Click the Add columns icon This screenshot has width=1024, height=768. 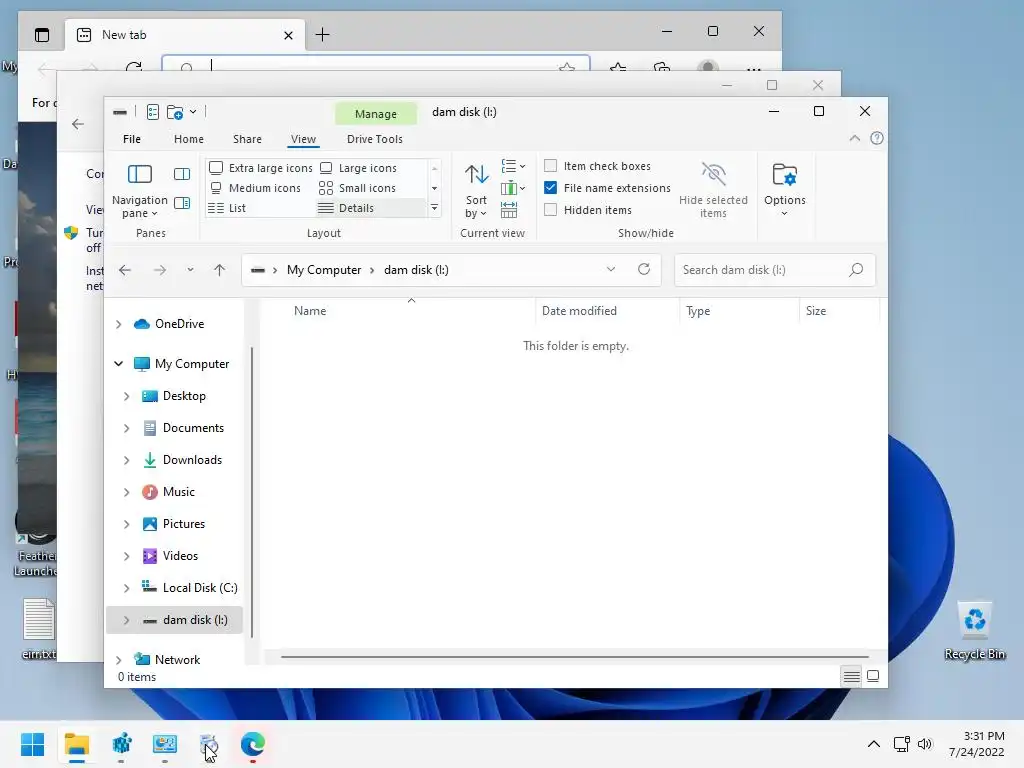tap(513, 188)
